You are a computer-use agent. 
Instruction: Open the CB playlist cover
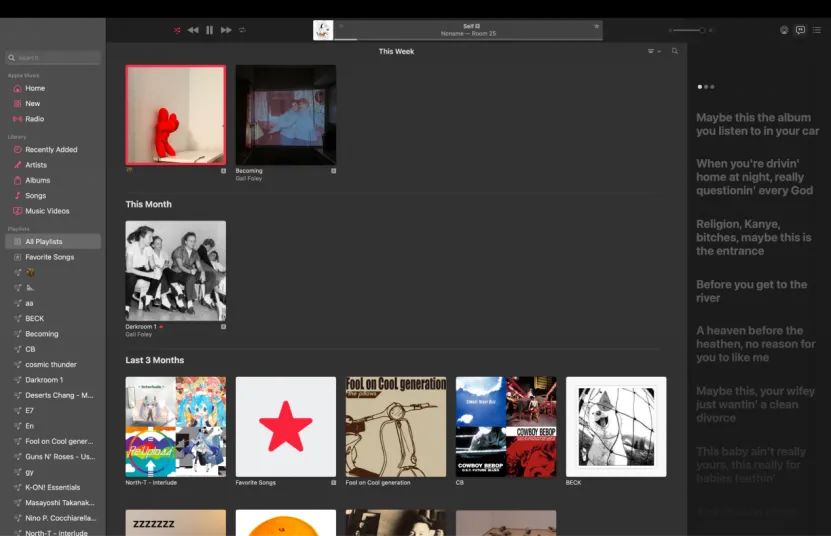click(506, 427)
